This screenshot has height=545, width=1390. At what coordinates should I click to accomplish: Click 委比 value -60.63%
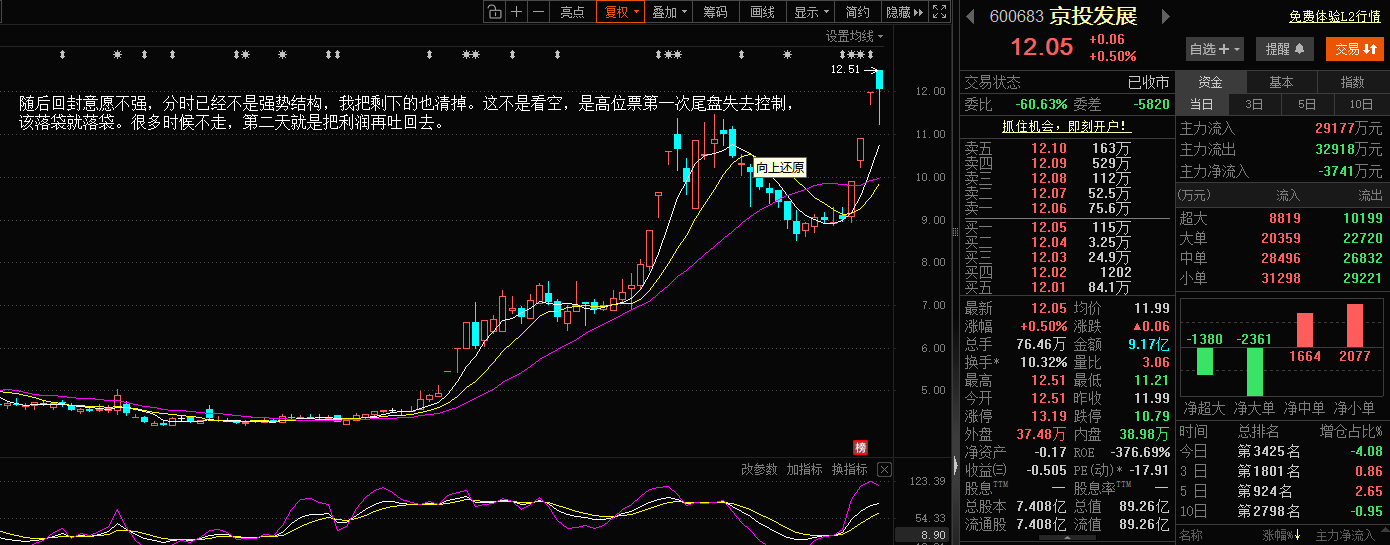pyautogui.click(x=1041, y=104)
